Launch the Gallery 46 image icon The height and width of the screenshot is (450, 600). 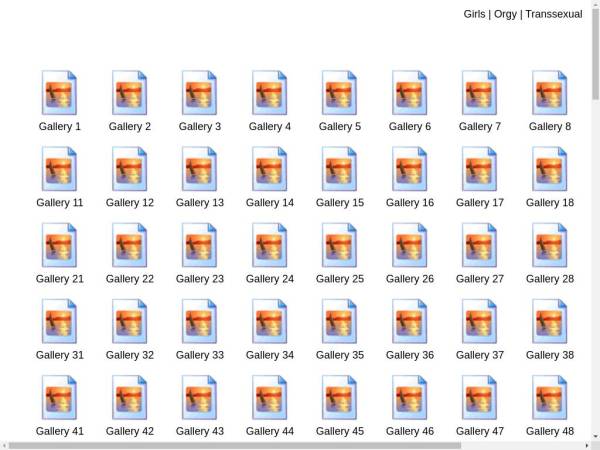coord(409,397)
